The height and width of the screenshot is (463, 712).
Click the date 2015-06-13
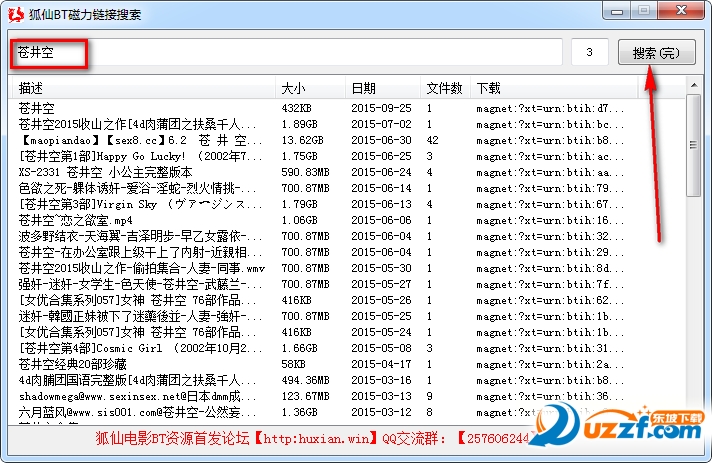(x=381, y=205)
